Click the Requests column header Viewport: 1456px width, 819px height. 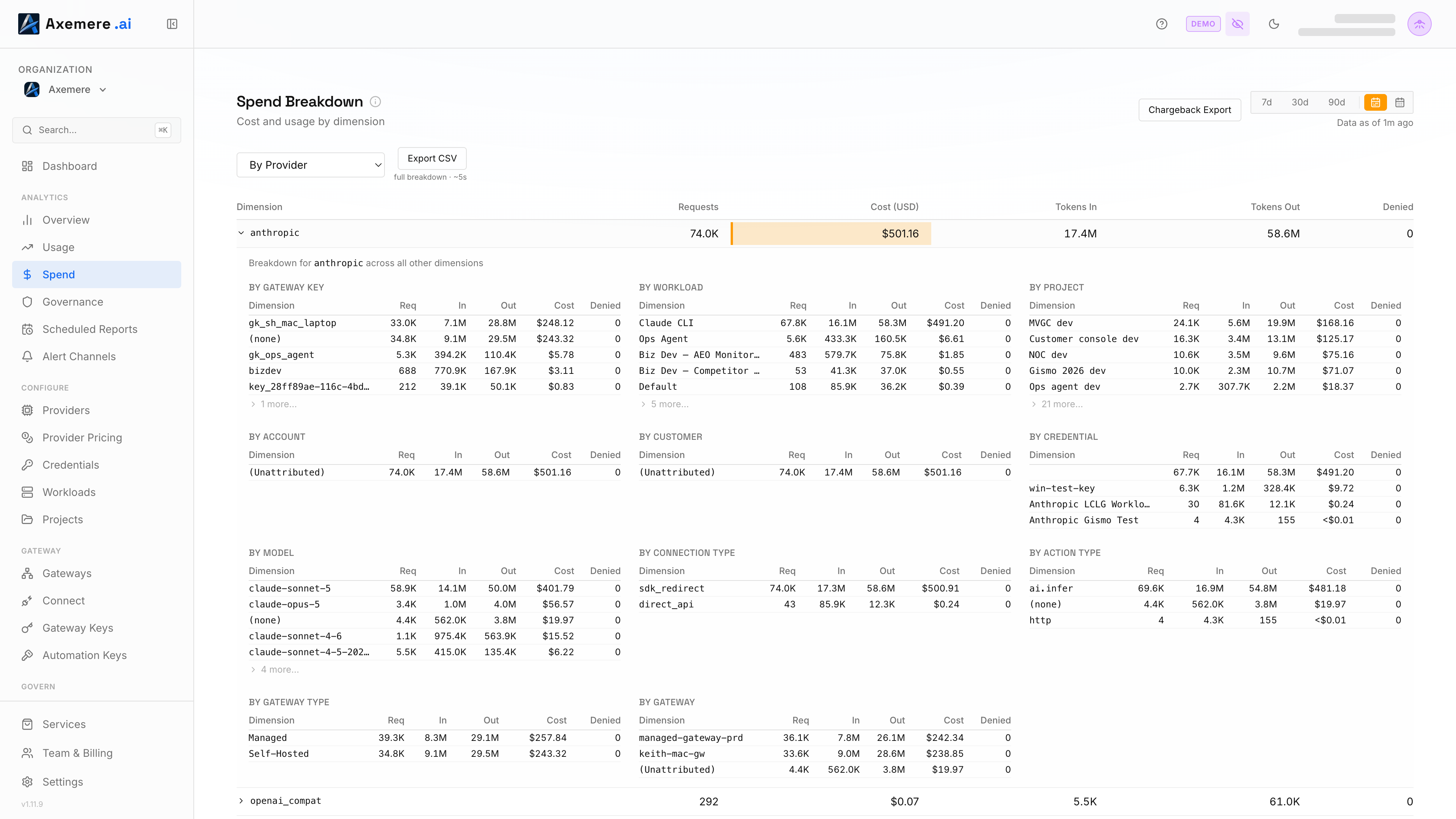coord(698,207)
